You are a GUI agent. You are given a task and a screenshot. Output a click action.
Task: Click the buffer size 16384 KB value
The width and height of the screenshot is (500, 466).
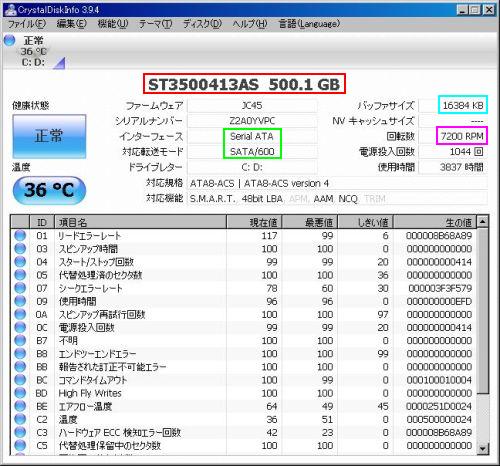[x=463, y=106]
